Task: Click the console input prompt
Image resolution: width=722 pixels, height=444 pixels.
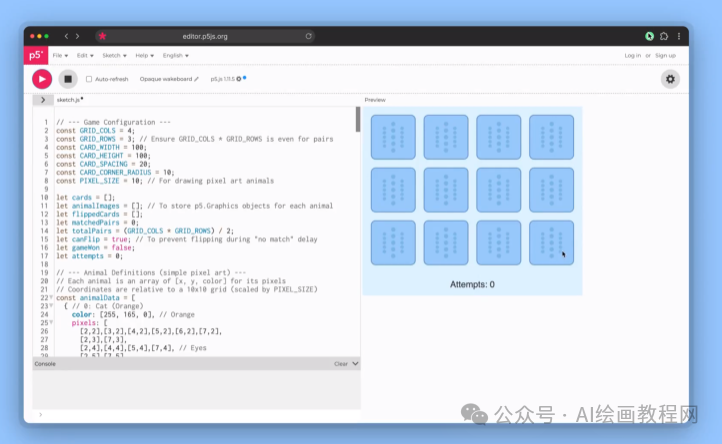Action: (196, 415)
